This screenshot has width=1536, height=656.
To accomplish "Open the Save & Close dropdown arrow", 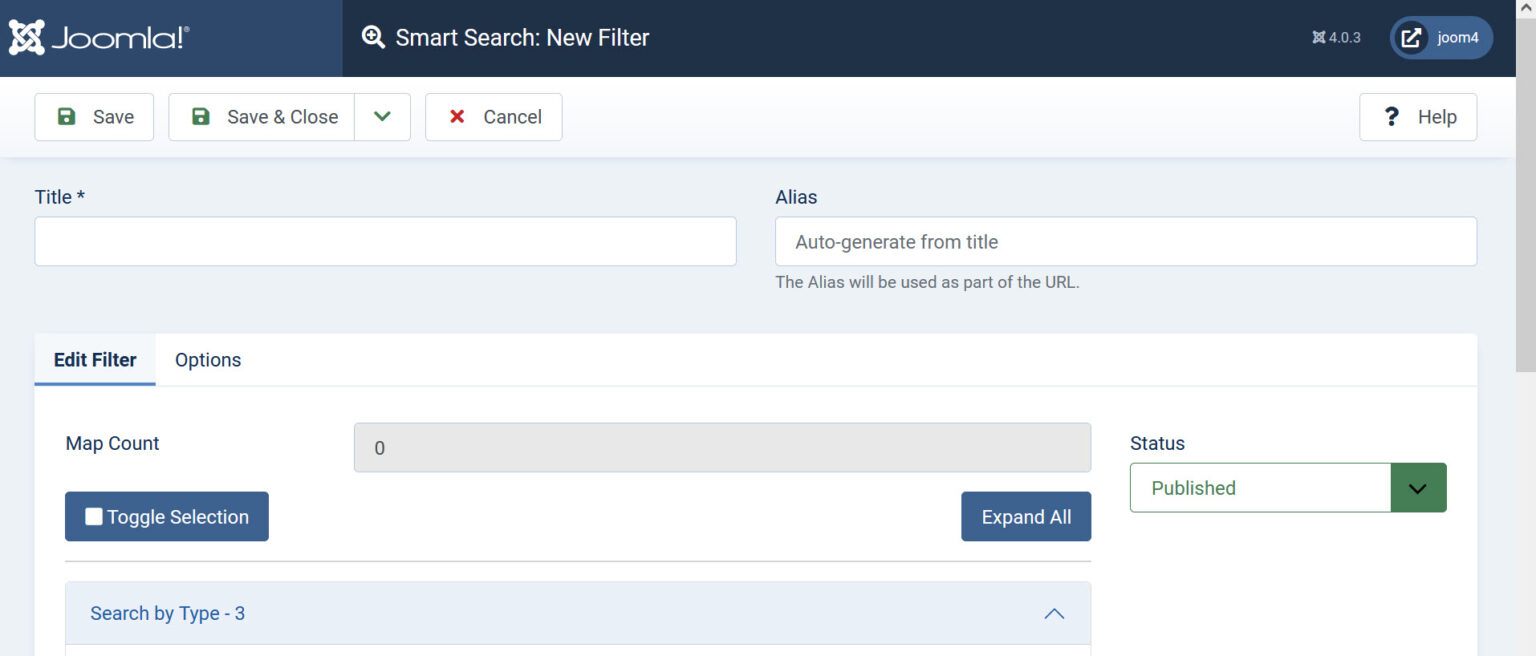I will (x=383, y=116).
